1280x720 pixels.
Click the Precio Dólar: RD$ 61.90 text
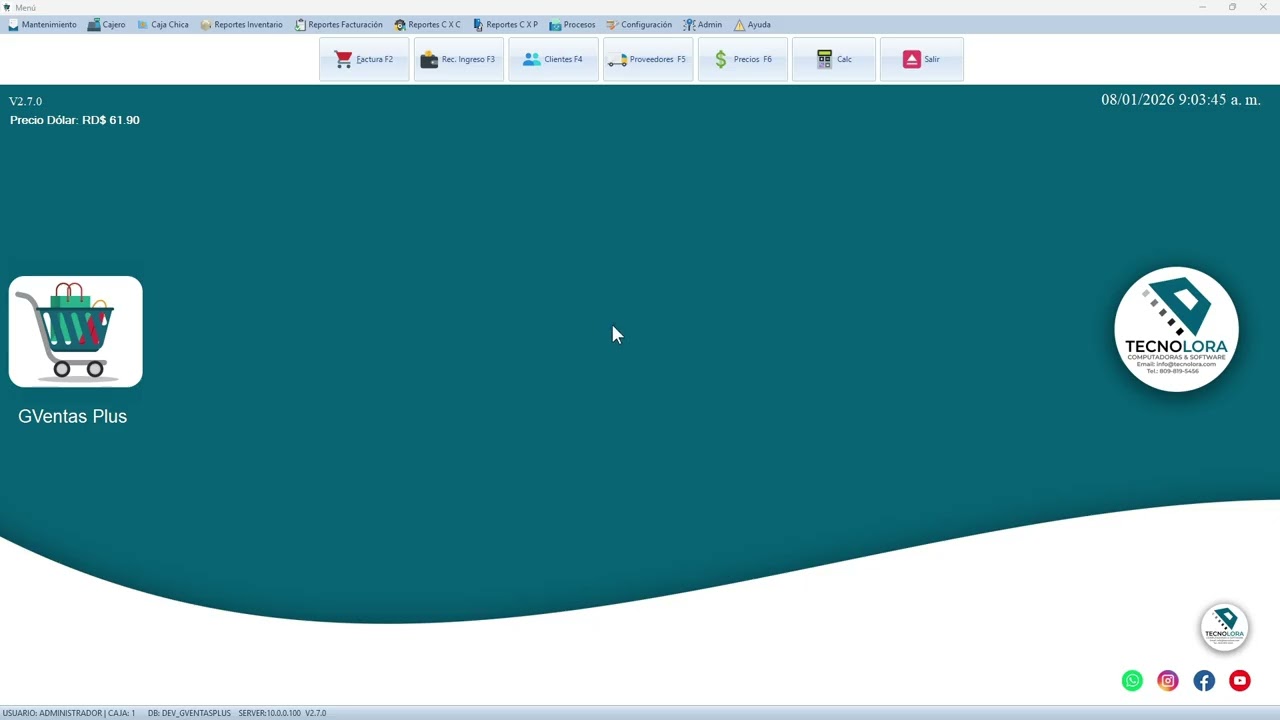tap(75, 120)
